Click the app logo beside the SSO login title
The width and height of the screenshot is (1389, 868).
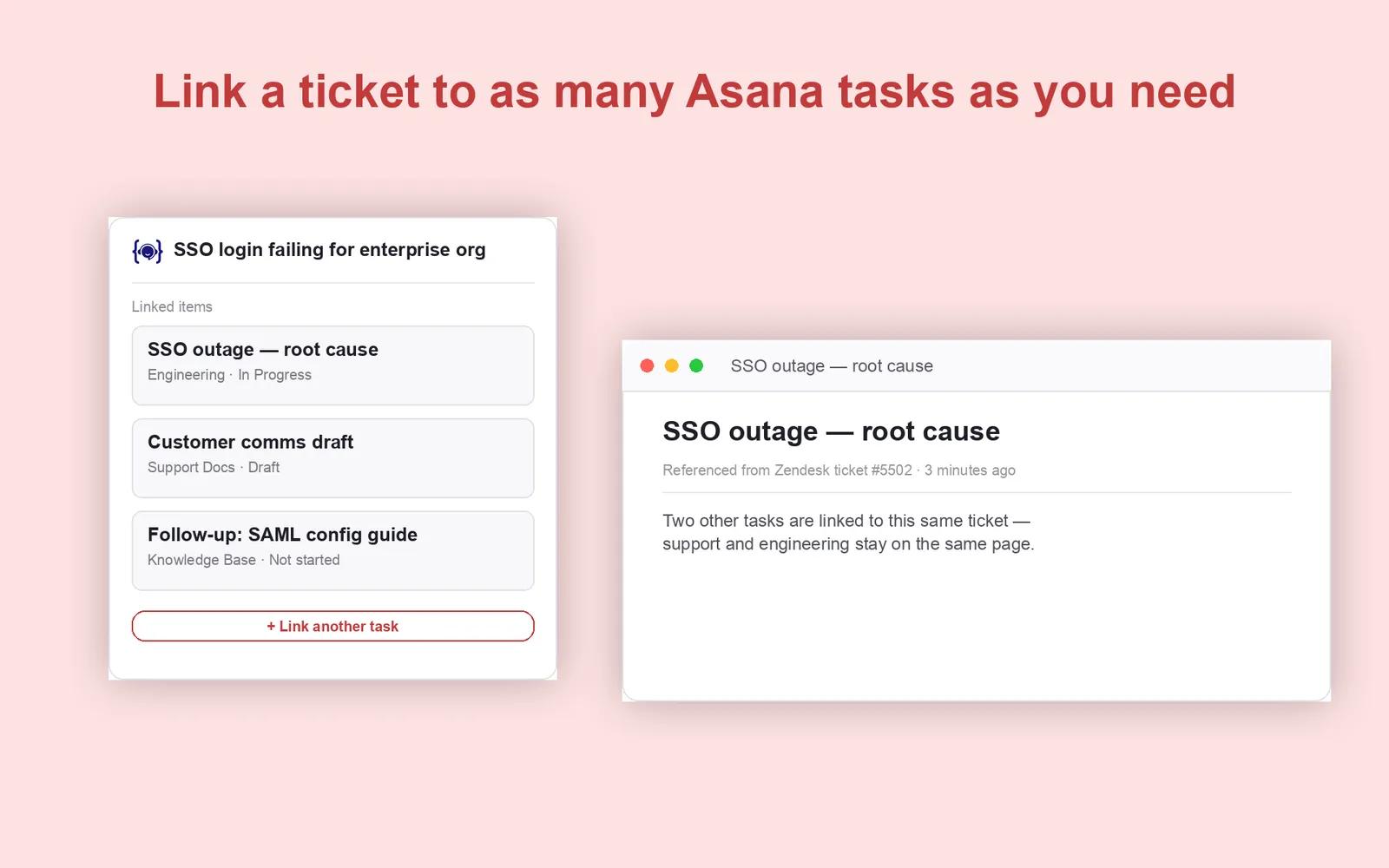[147, 251]
